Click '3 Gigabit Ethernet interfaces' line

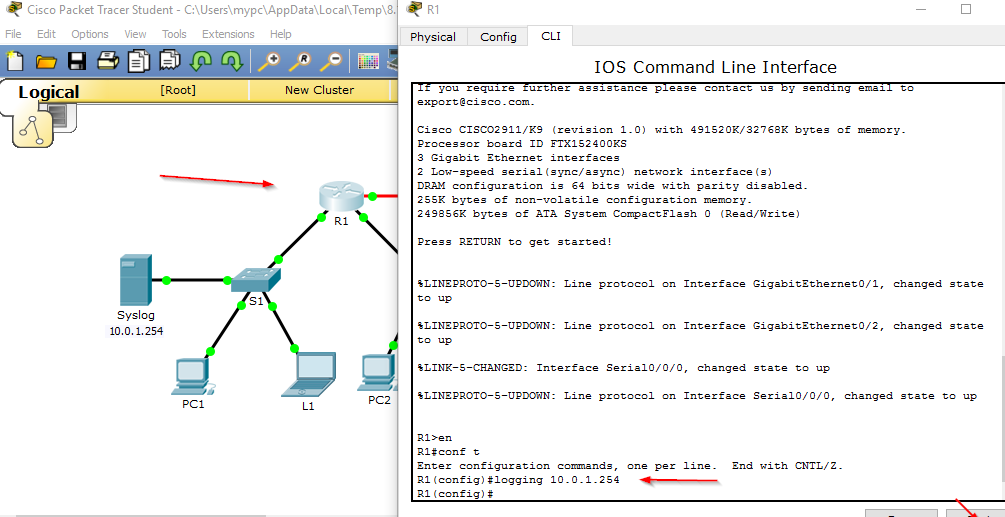point(518,158)
